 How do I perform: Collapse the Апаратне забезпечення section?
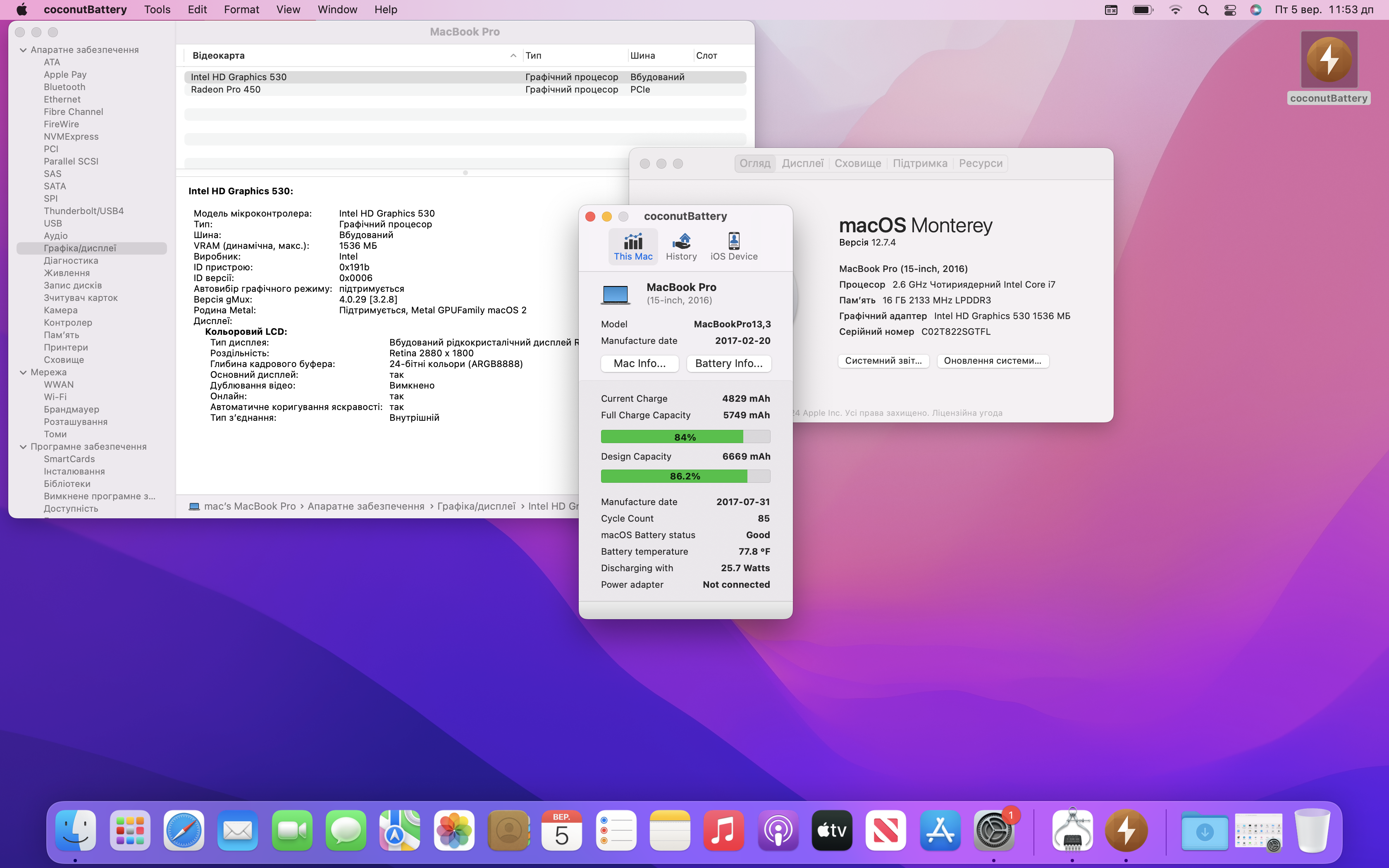pos(23,50)
